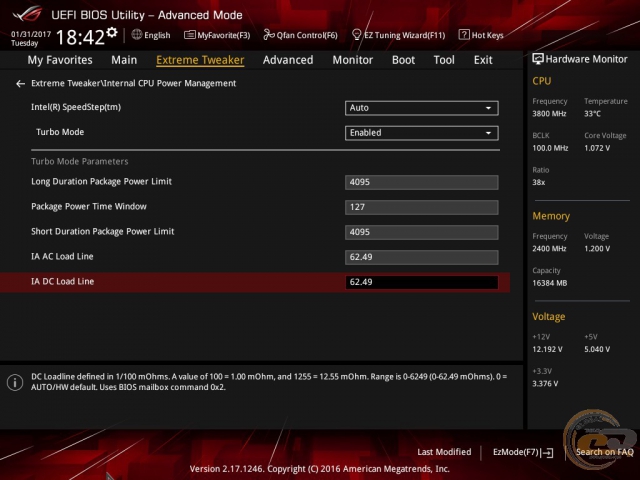Click the Core Voltage 1.072 V value

tap(597, 148)
